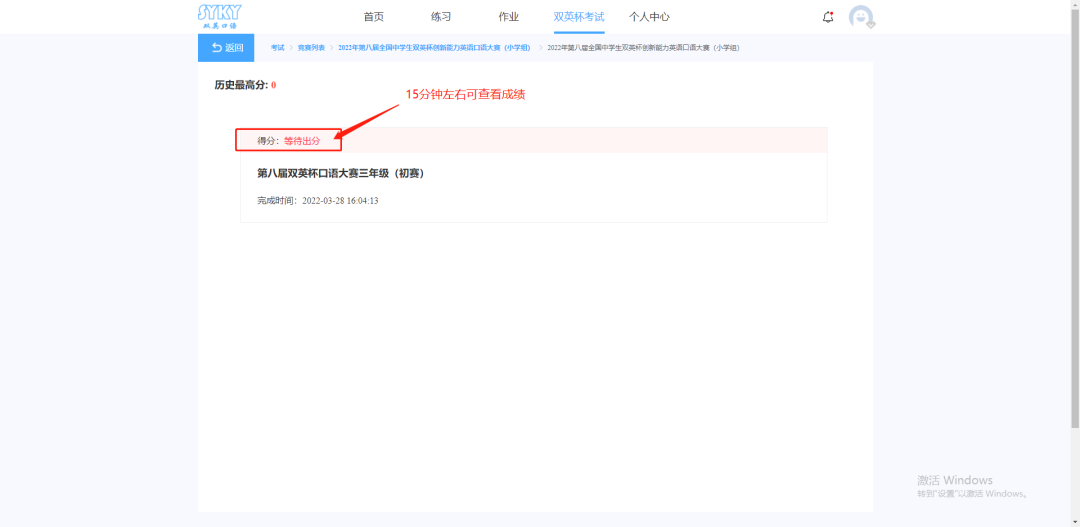Click the 得分: 等待出分 status text
1080x527 pixels.
(289, 140)
